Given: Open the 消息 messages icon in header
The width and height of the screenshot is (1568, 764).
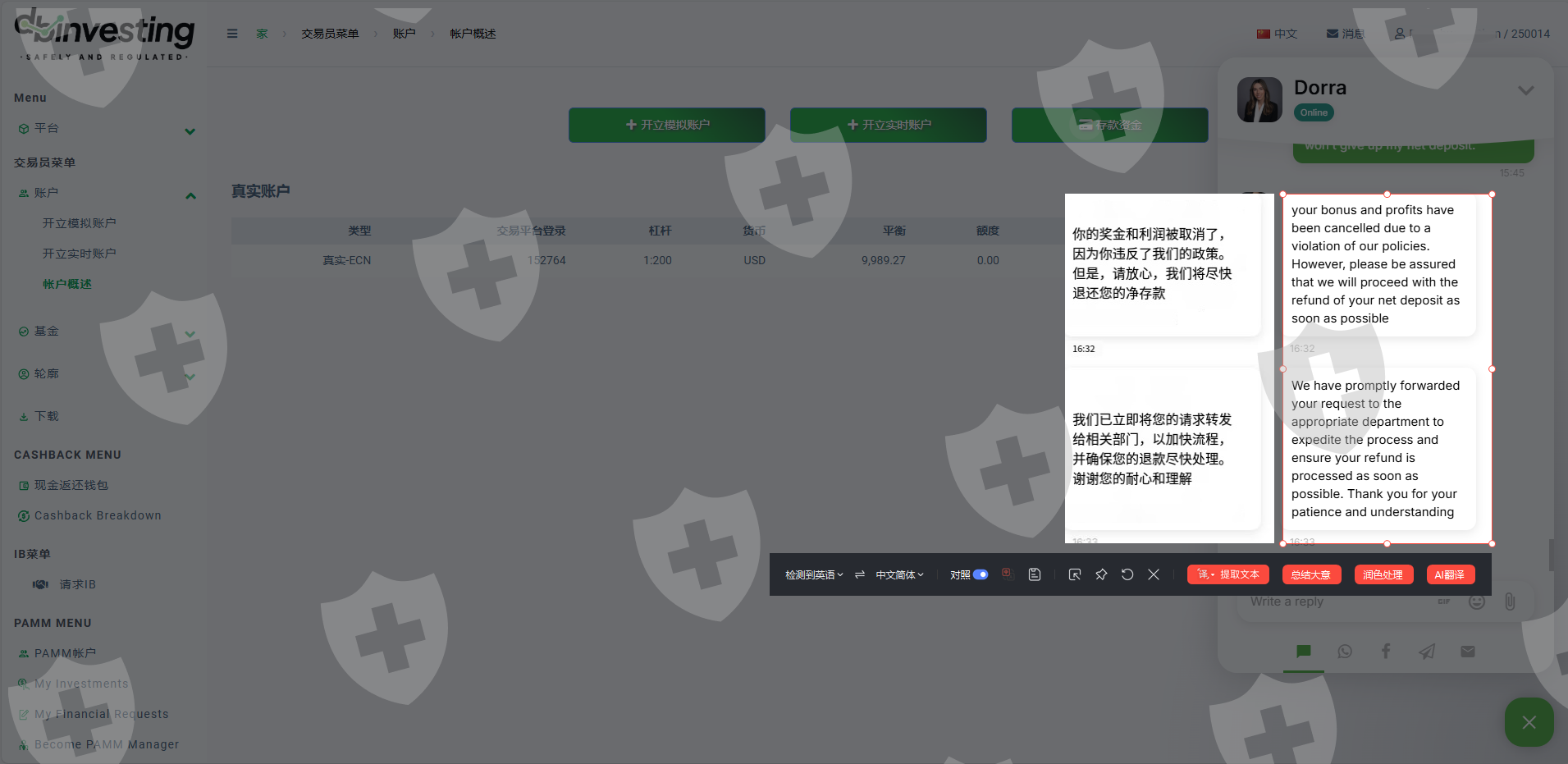Looking at the screenshot, I should (1346, 34).
